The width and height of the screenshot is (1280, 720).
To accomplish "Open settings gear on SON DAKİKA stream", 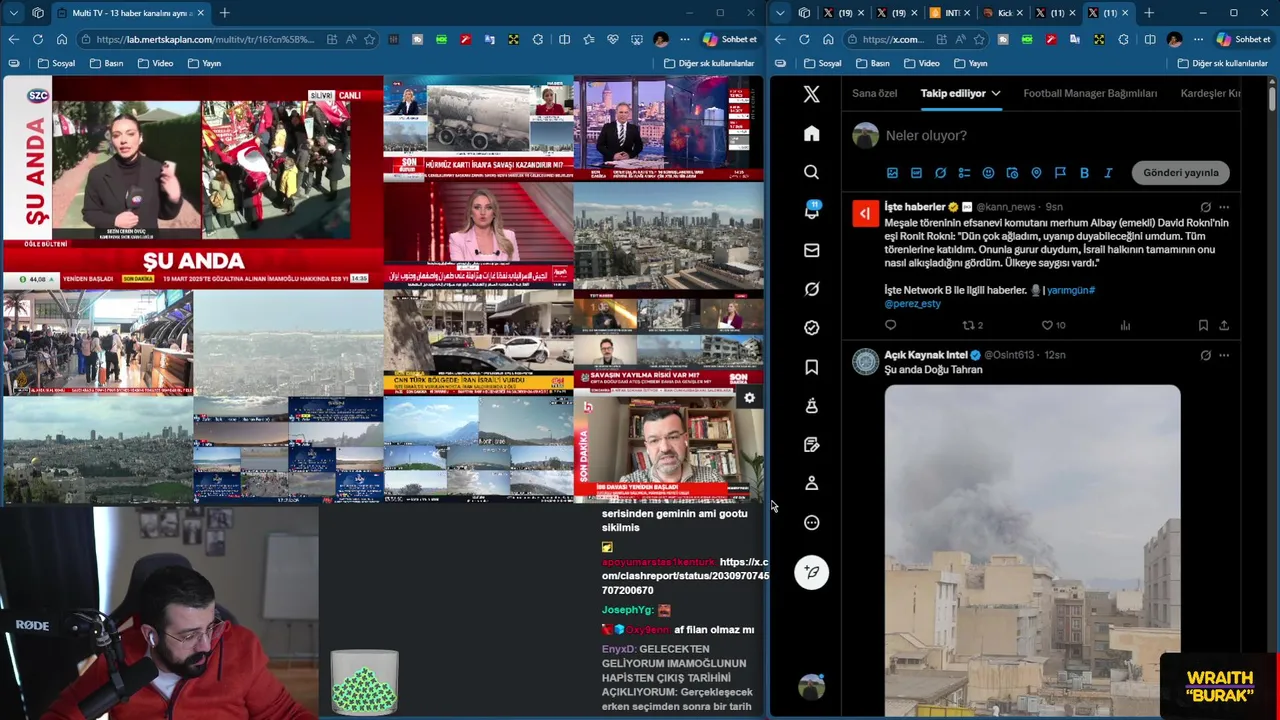I will 749,398.
